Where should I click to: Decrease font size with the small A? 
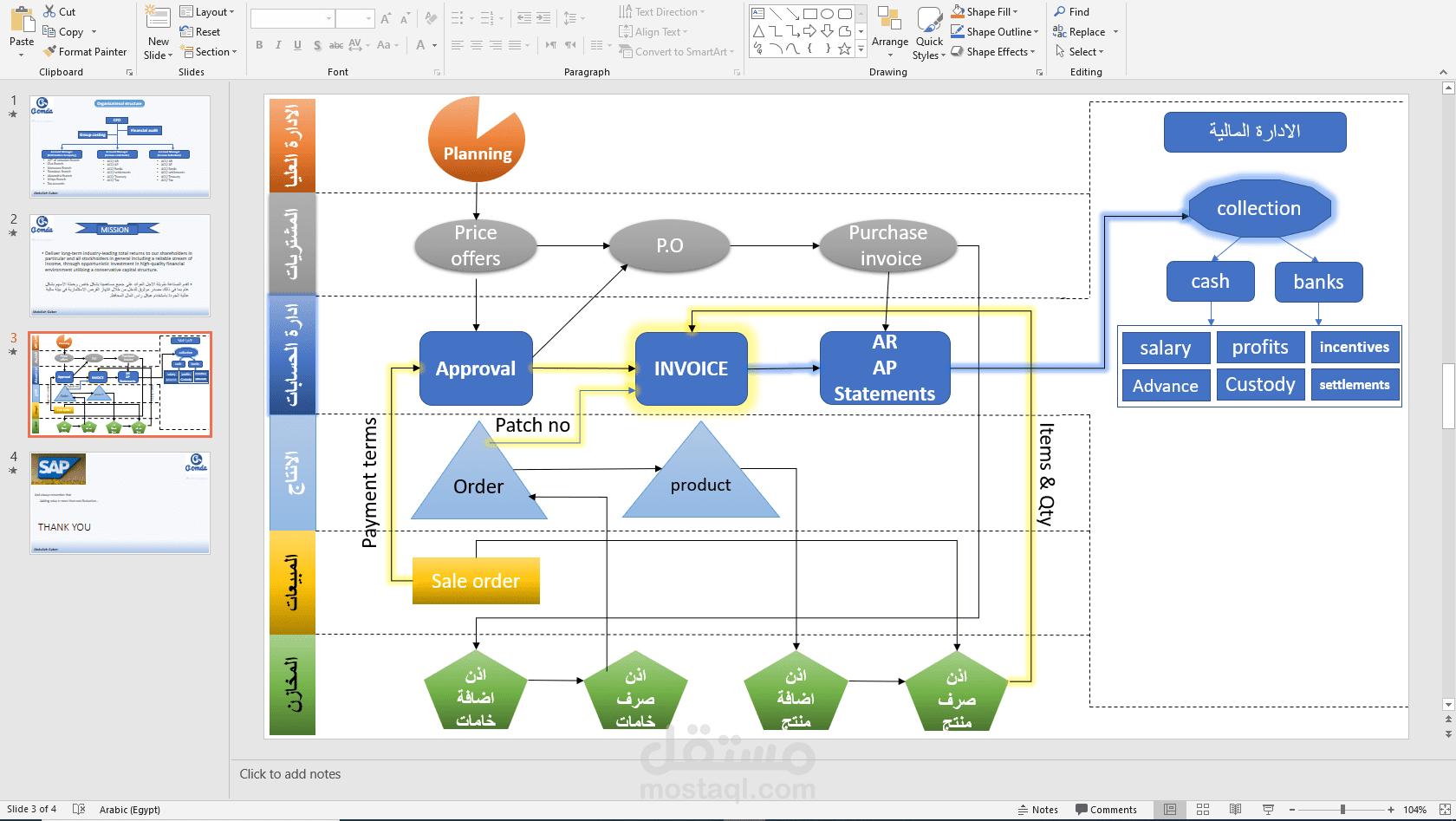tap(405, 18)
